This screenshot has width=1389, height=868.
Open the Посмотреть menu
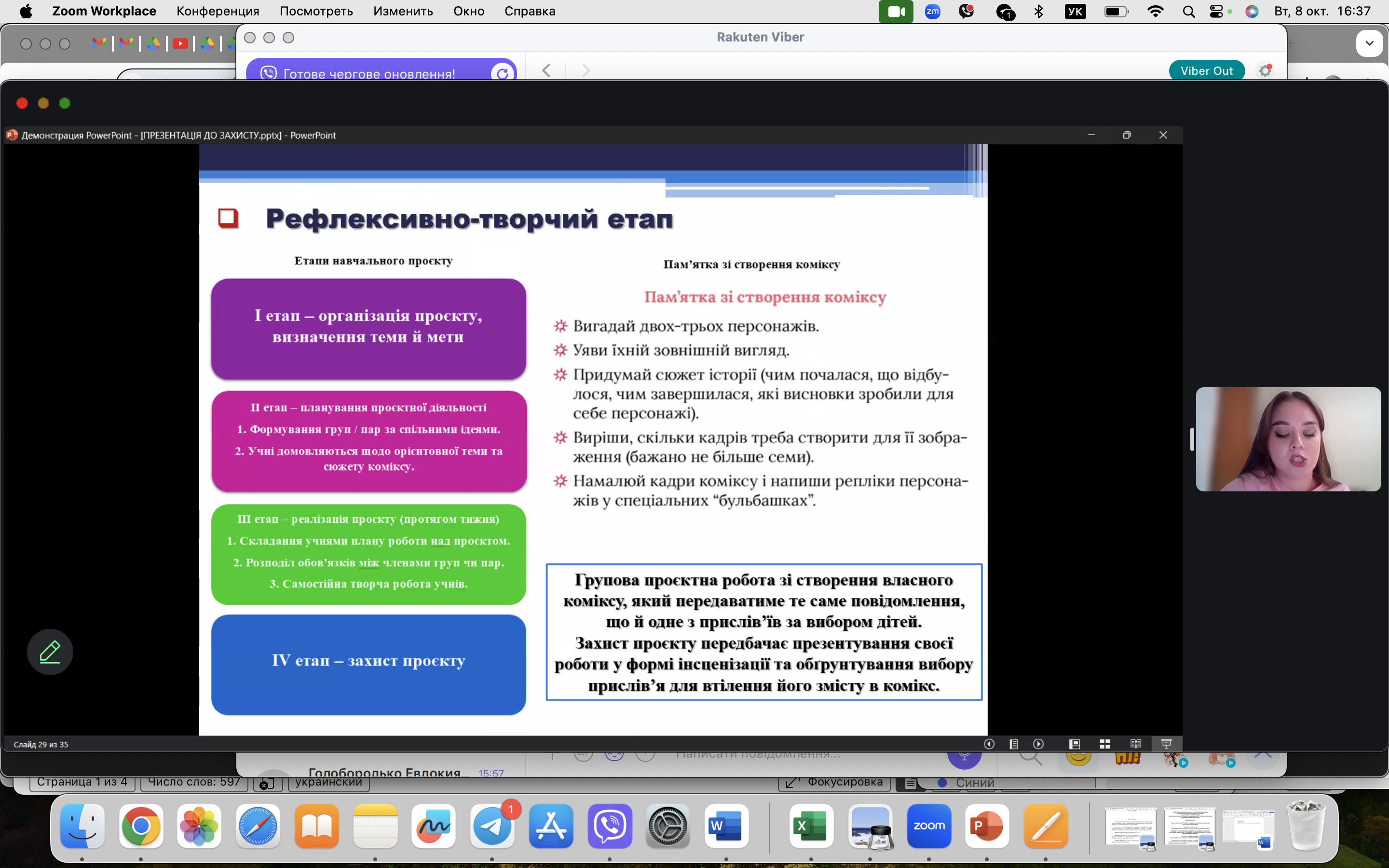tap(316, 12)
